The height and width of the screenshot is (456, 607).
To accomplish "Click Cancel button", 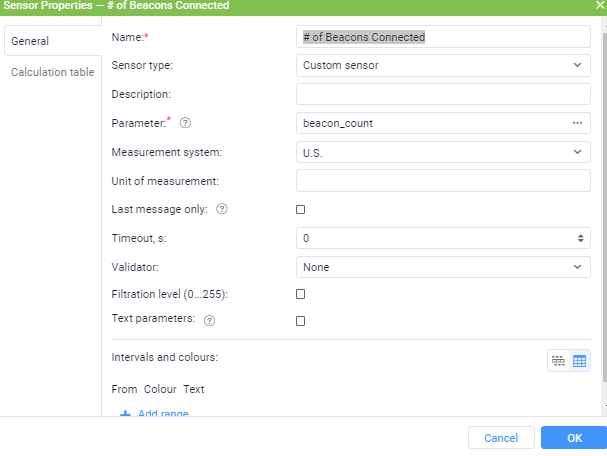I will click(501, 438).
